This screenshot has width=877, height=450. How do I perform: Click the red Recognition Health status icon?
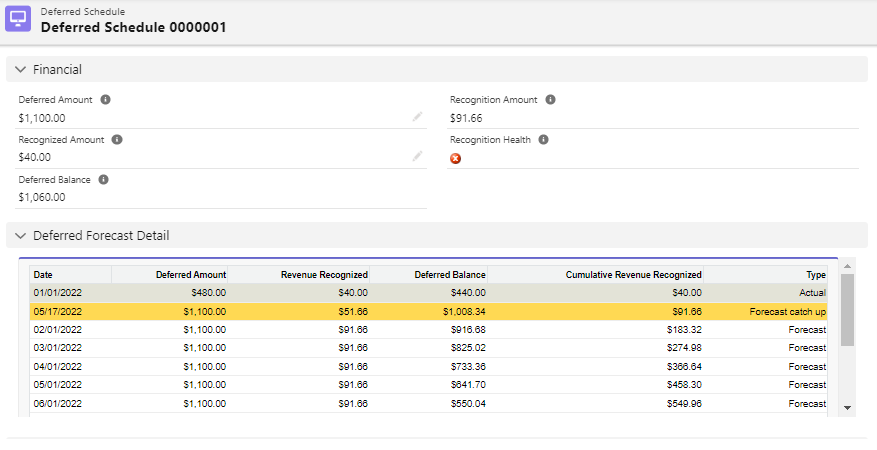click(x=456, y=158)
